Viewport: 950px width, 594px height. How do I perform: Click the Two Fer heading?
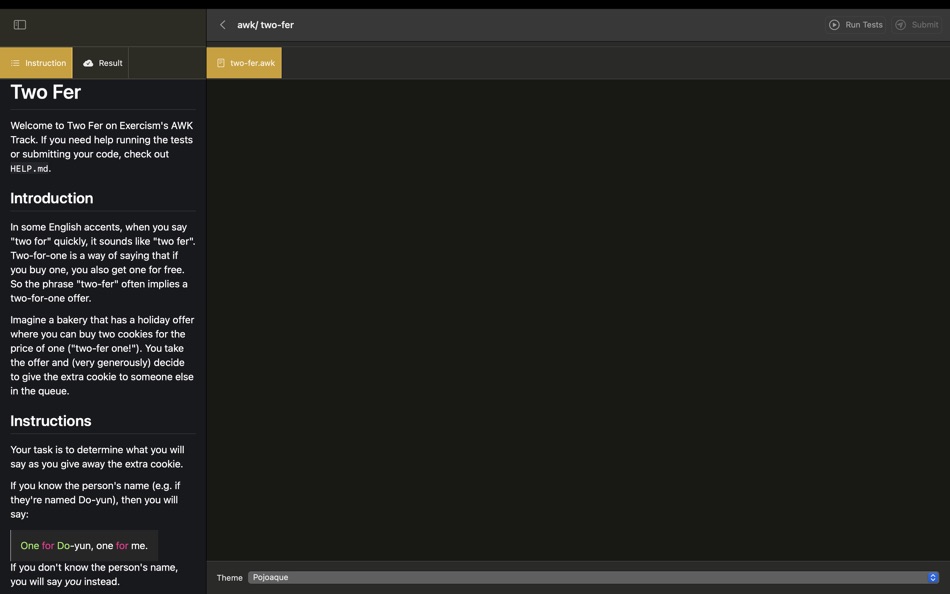(45, 92)
